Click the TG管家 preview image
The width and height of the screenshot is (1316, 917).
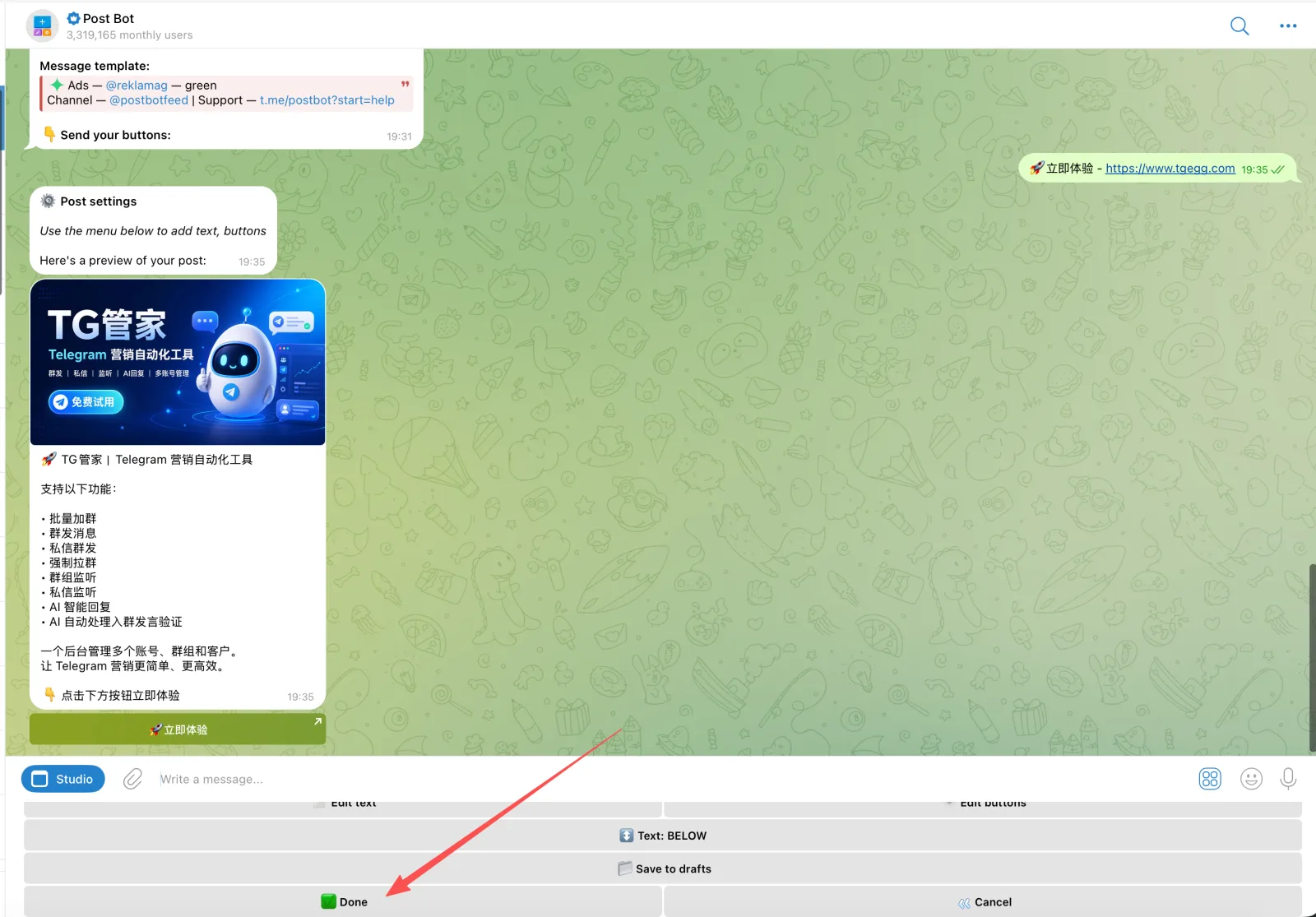pyautogui.click(x=178, y=362)
